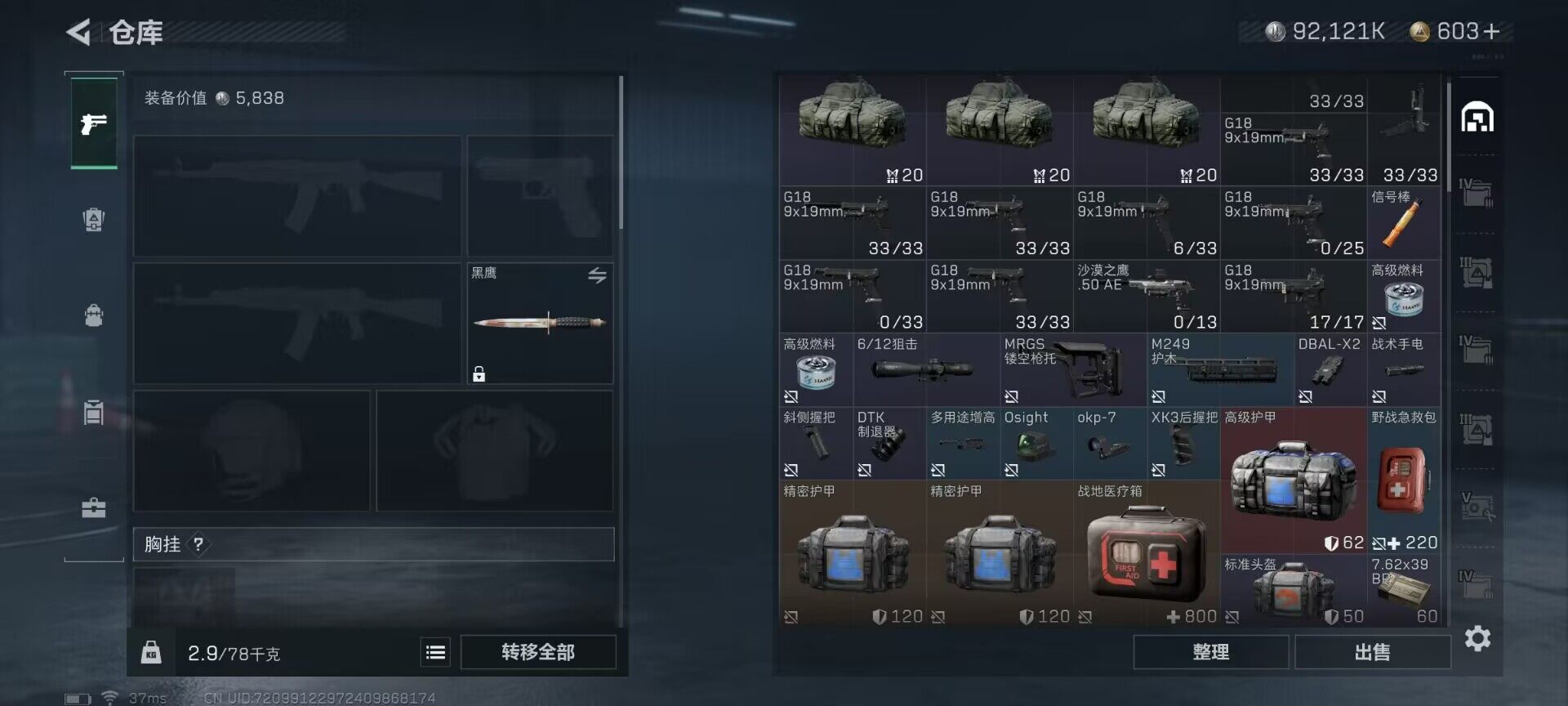
Task: Select the main stash home icon at right
Action: (1477, 118)
